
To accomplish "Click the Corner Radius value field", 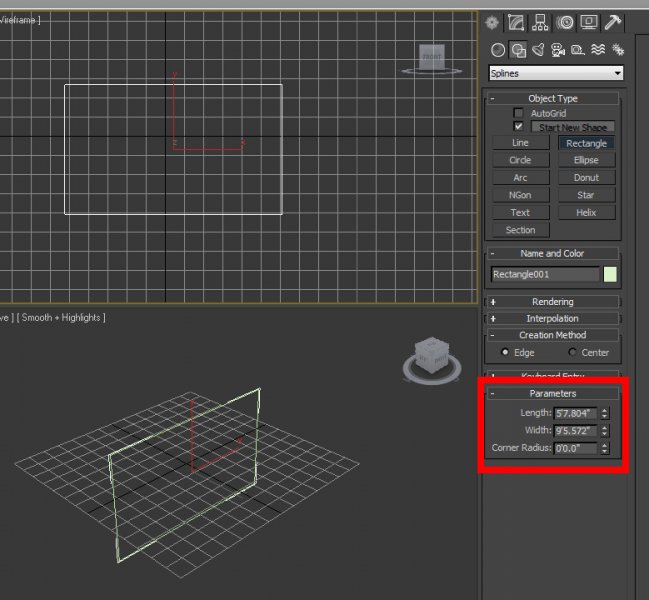I will click(576, 448).
